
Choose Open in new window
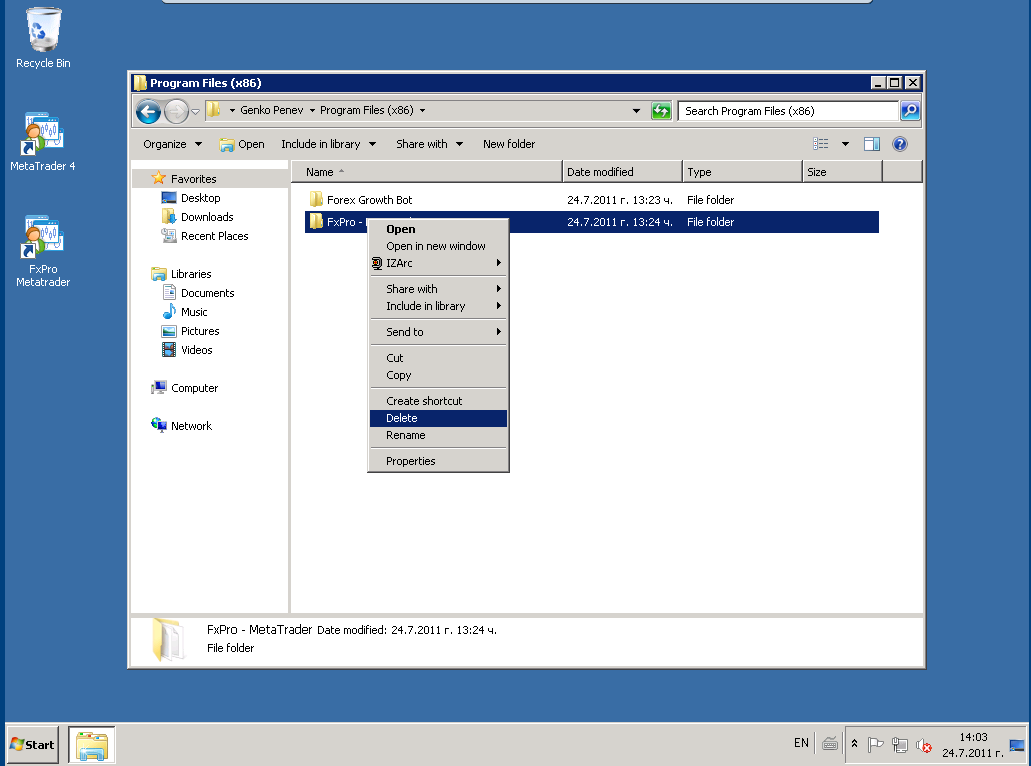point(438,246)
